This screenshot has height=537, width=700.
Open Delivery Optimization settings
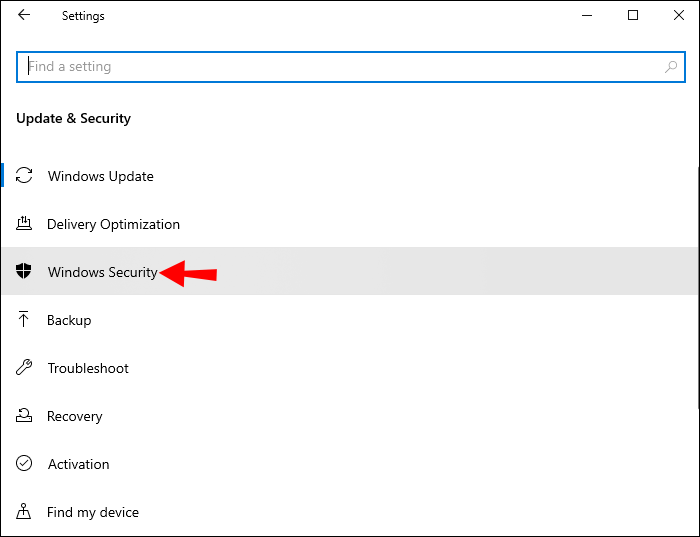(x=114, y=224)
